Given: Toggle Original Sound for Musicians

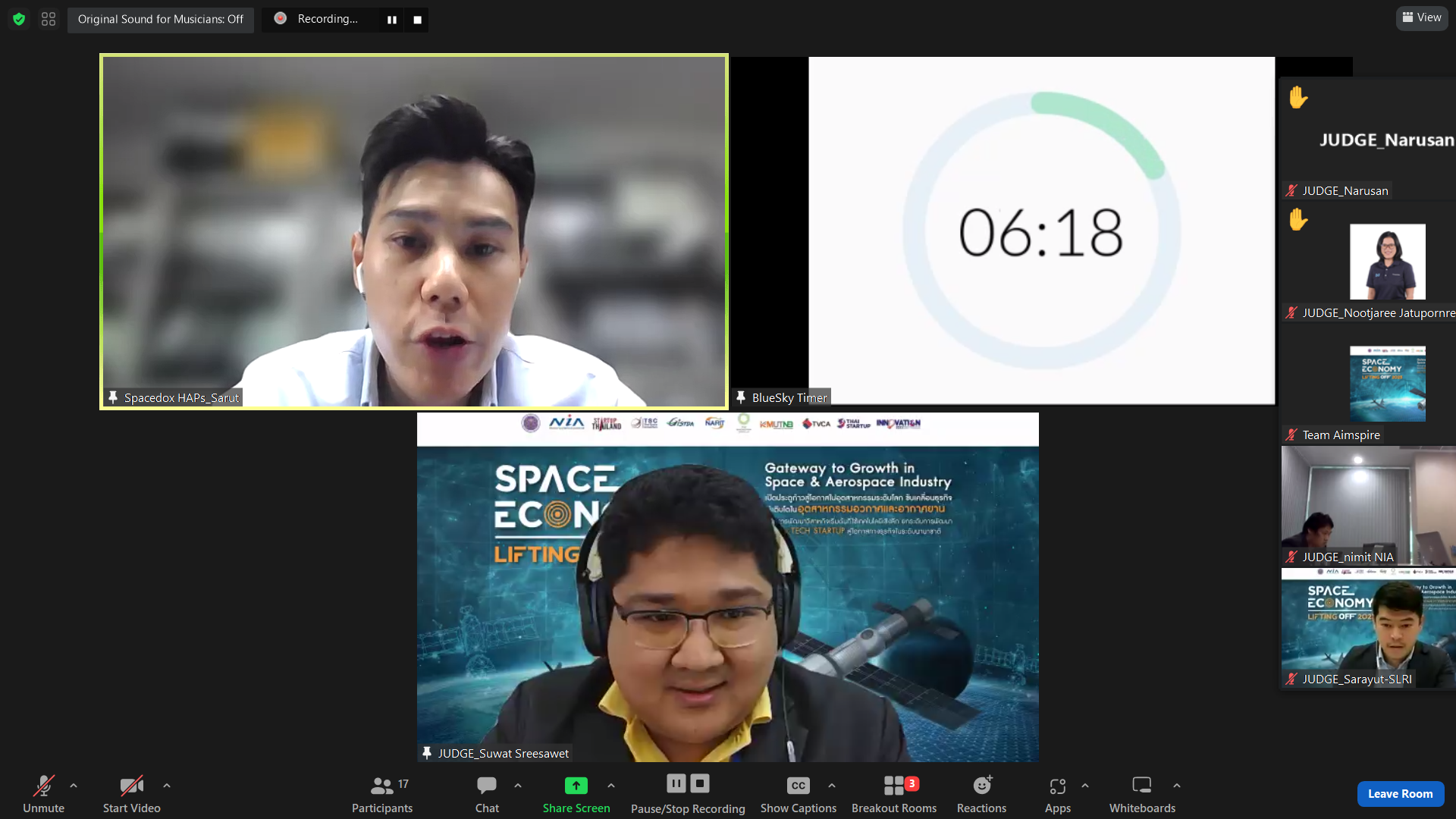Looking at the screenshot, I should click(161, 19).
